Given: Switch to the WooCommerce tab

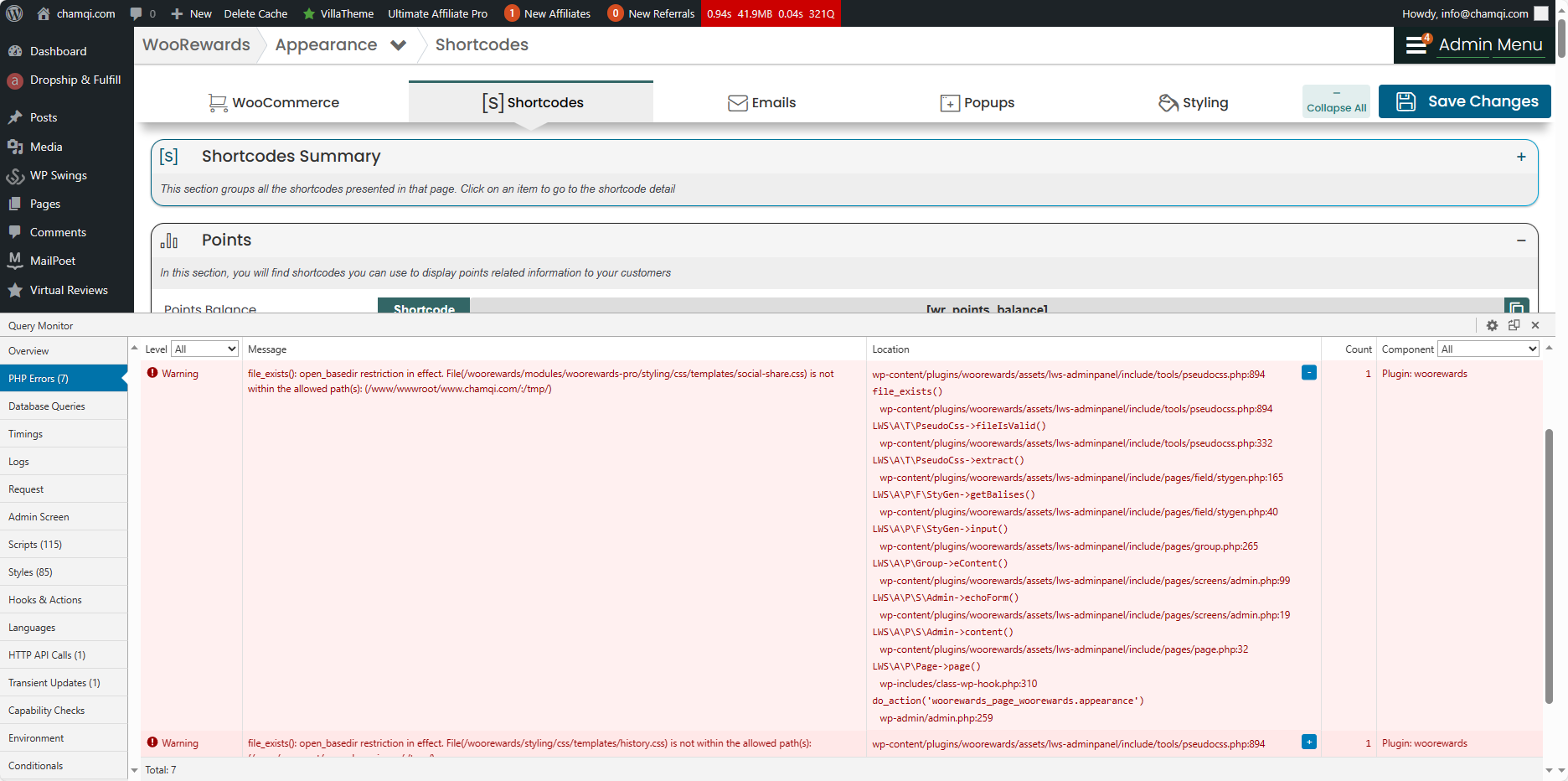Looking at the screenshot, I should [x=273, y=102].
